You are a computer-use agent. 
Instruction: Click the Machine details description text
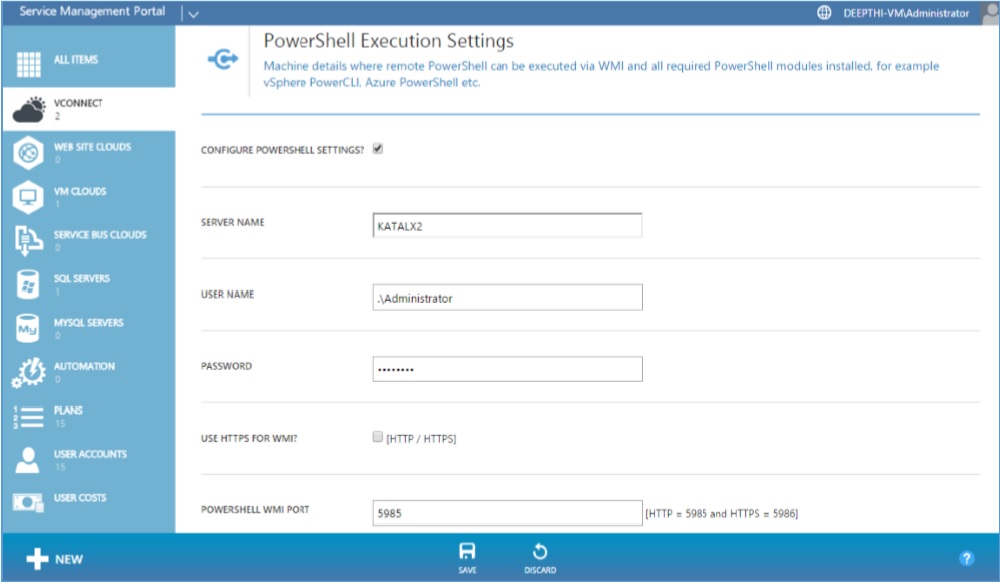[x=601, y=74]
